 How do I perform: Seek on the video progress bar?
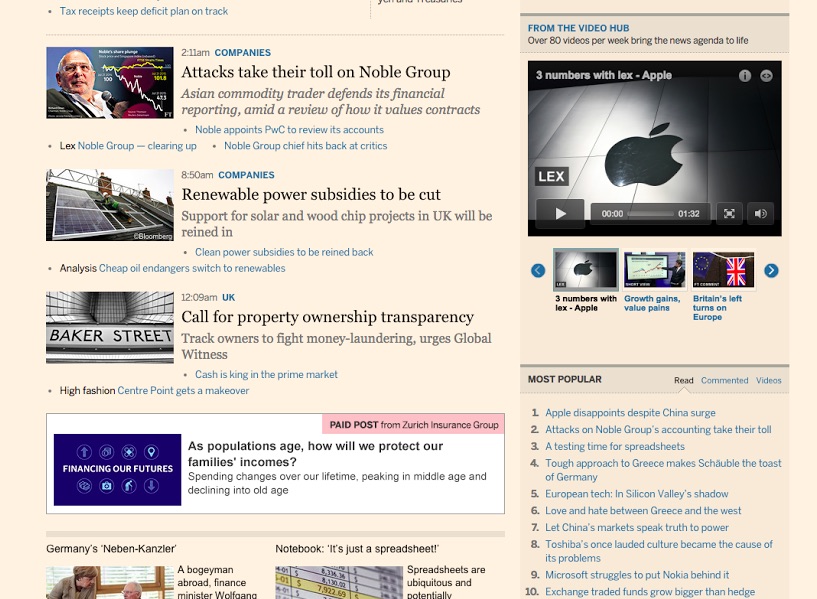click(650, 214)
